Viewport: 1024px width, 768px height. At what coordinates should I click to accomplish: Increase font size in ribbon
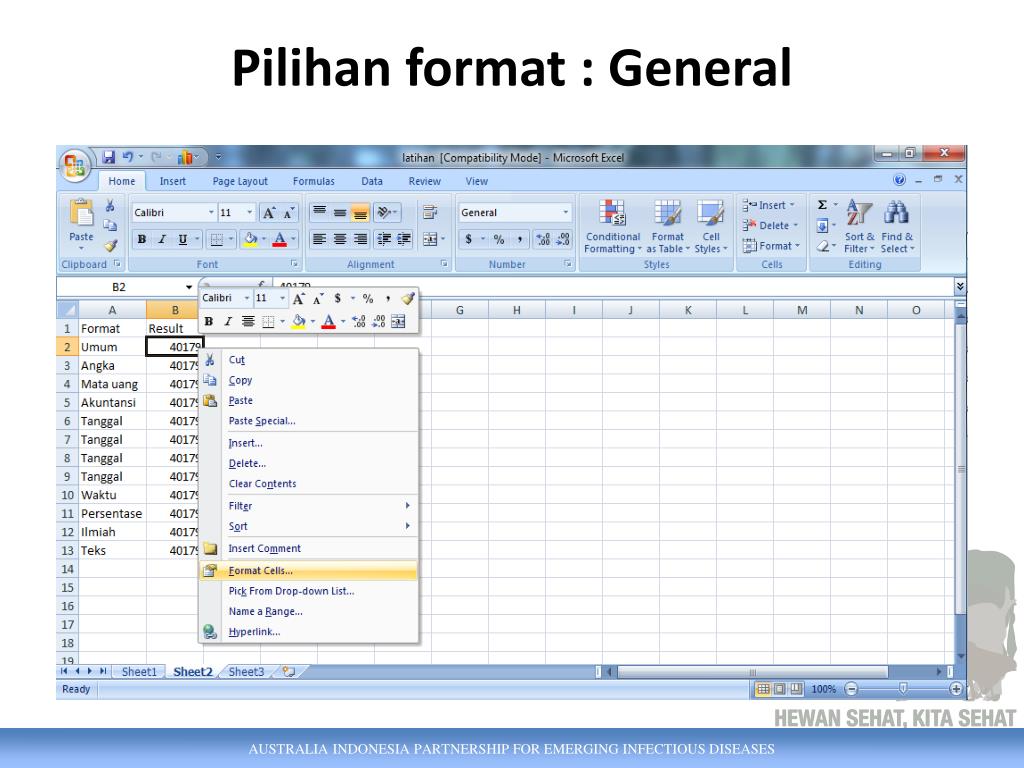(x=269, y=212)
